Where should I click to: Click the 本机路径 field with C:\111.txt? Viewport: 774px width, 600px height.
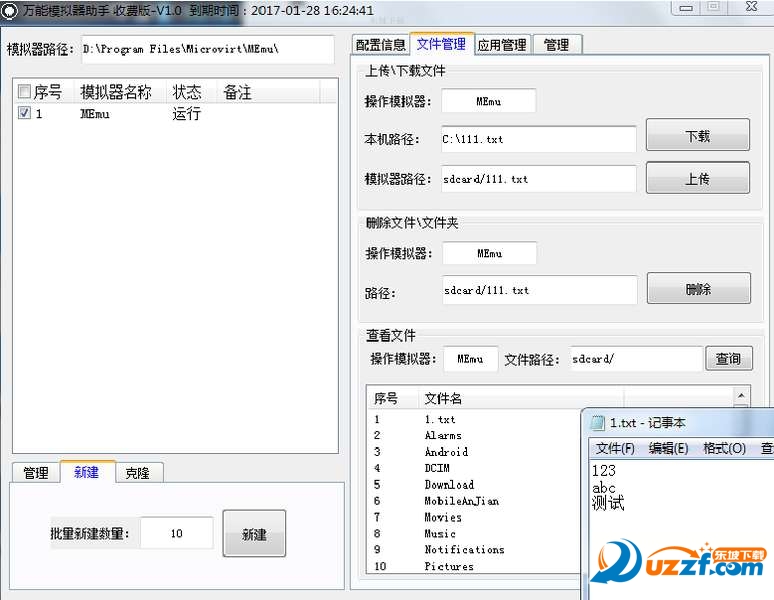pyautogui.click(x=537, y=140)
